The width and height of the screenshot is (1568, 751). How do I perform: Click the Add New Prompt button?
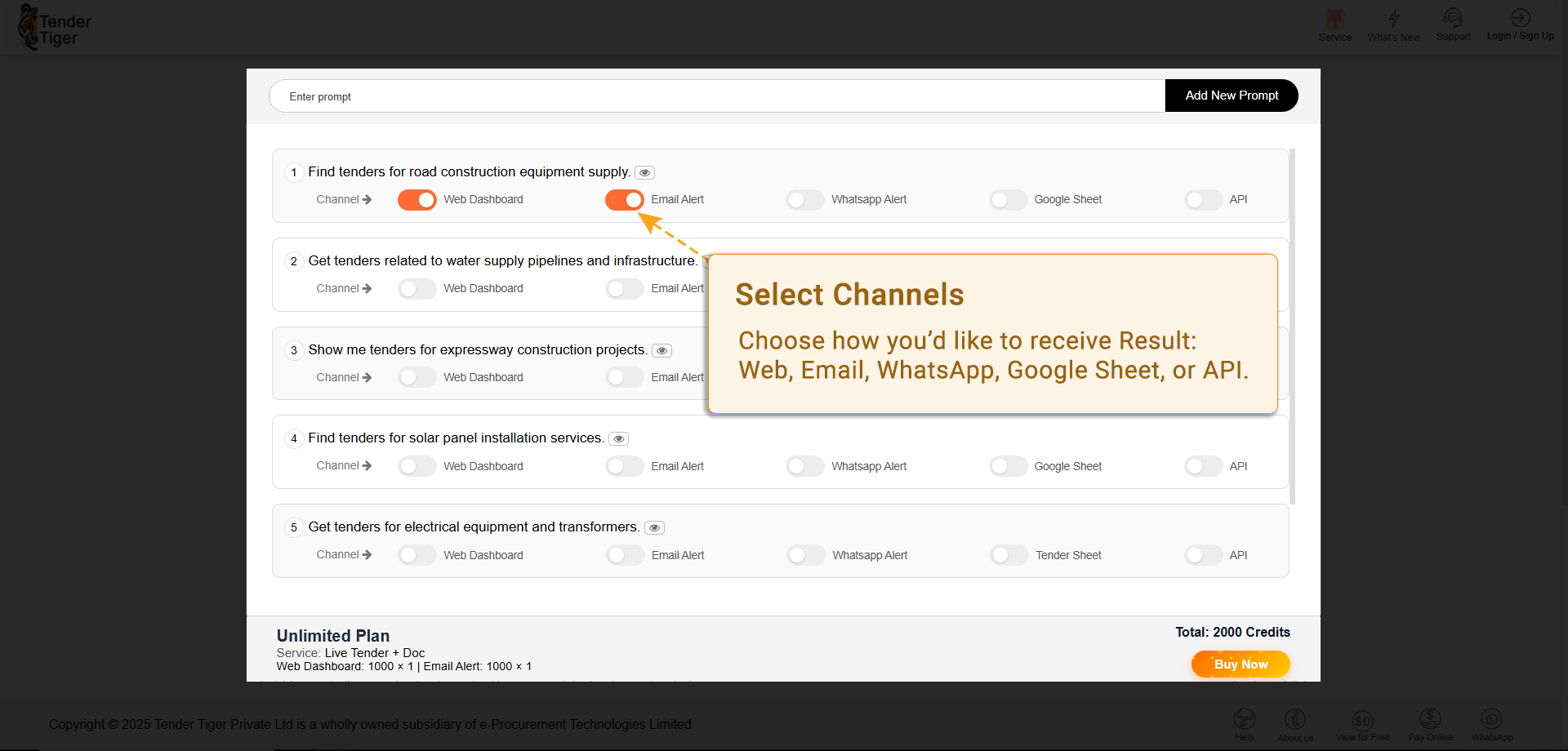click(x=1231, y=96)
